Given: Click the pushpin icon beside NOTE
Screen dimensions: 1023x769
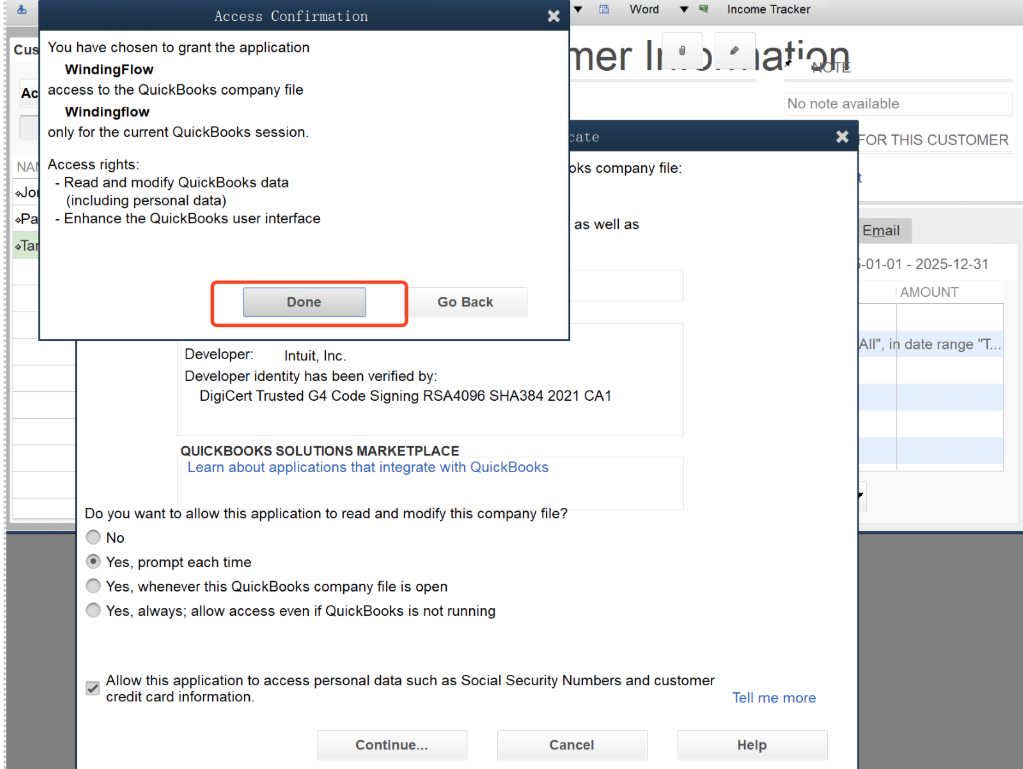Looking at the screenshot, I should 789,63.
